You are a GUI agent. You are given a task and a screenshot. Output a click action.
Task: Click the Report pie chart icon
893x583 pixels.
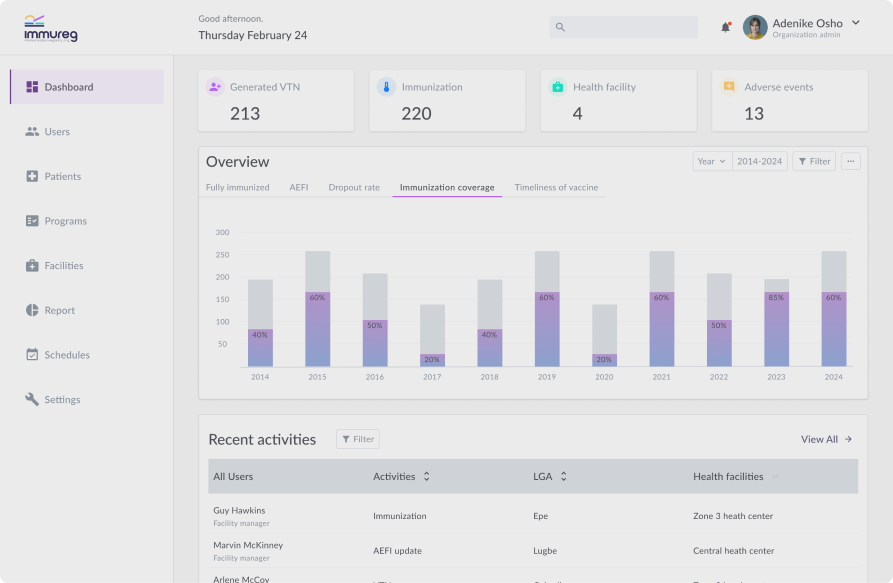coord(32,310)
